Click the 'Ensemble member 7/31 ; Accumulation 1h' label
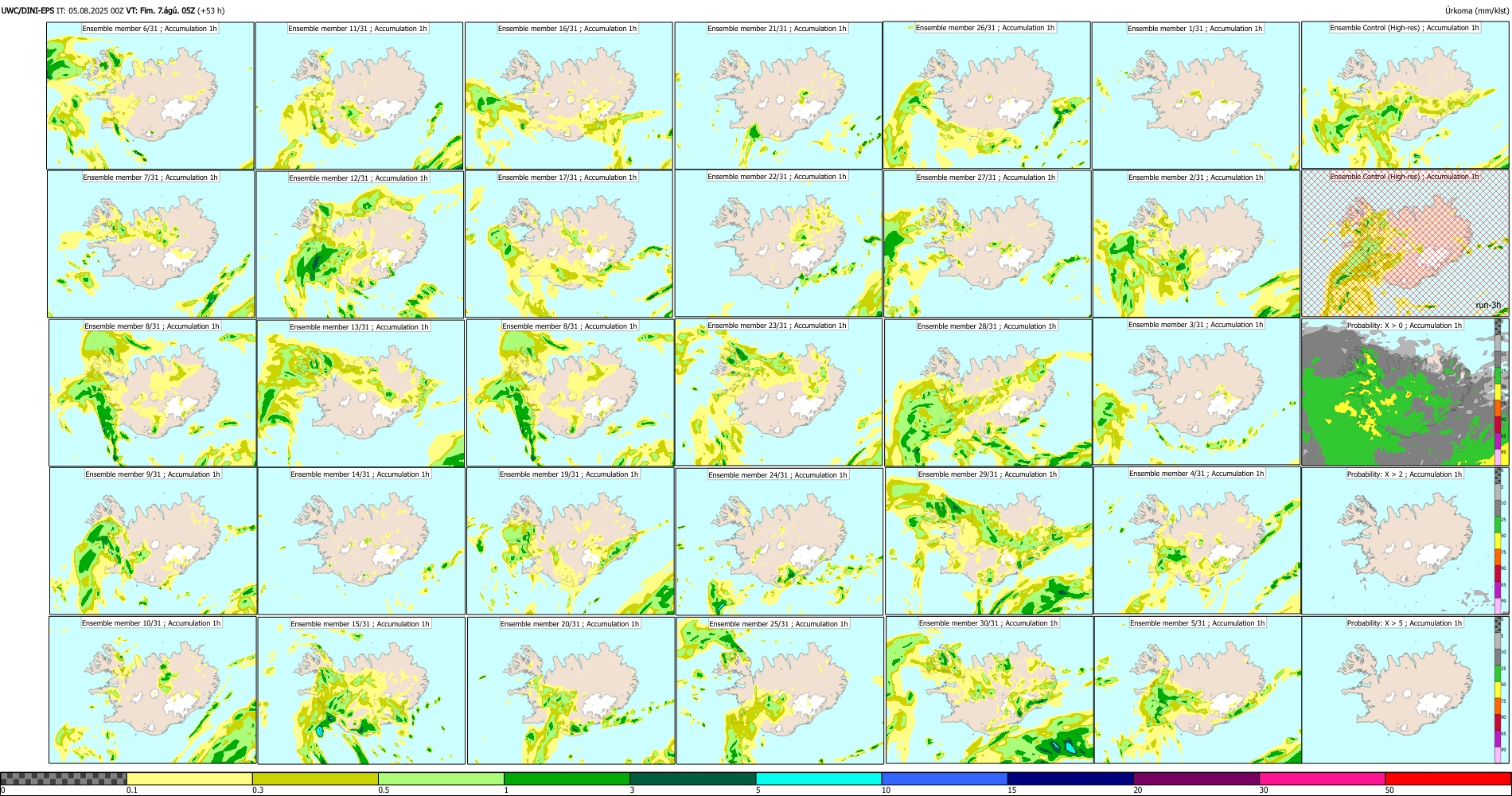Viewport: 1512px width, 796px height. [150, 178]
